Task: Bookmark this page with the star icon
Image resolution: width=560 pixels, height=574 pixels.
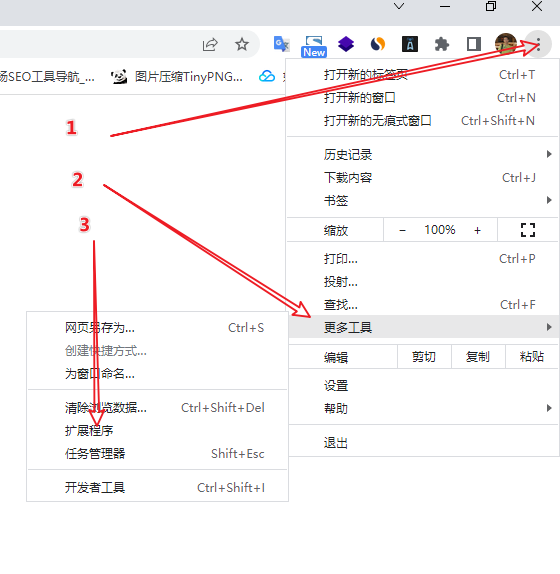Action: click(x=242, y=45)
